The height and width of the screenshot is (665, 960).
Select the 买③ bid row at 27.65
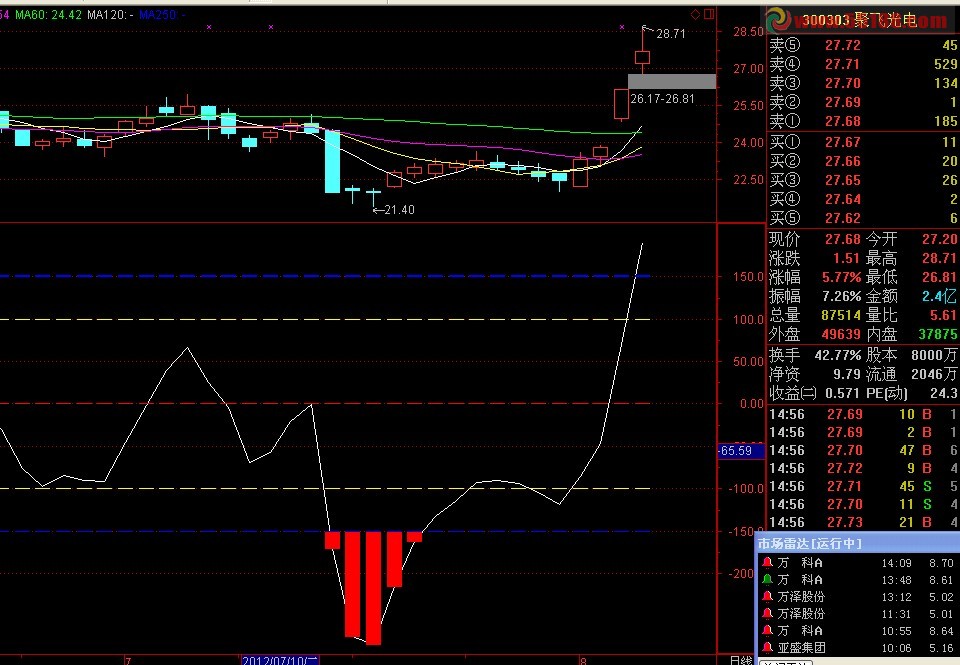(x=863, y=180)
